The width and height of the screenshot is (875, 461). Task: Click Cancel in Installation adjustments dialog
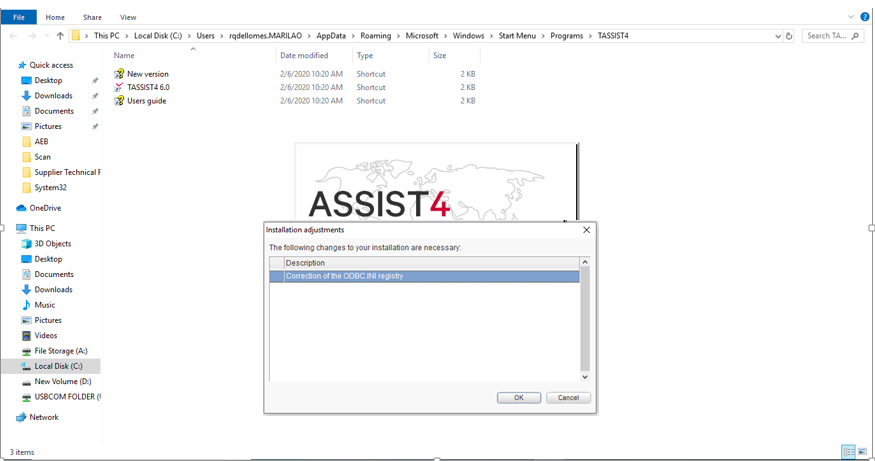(x=568, y=398)
